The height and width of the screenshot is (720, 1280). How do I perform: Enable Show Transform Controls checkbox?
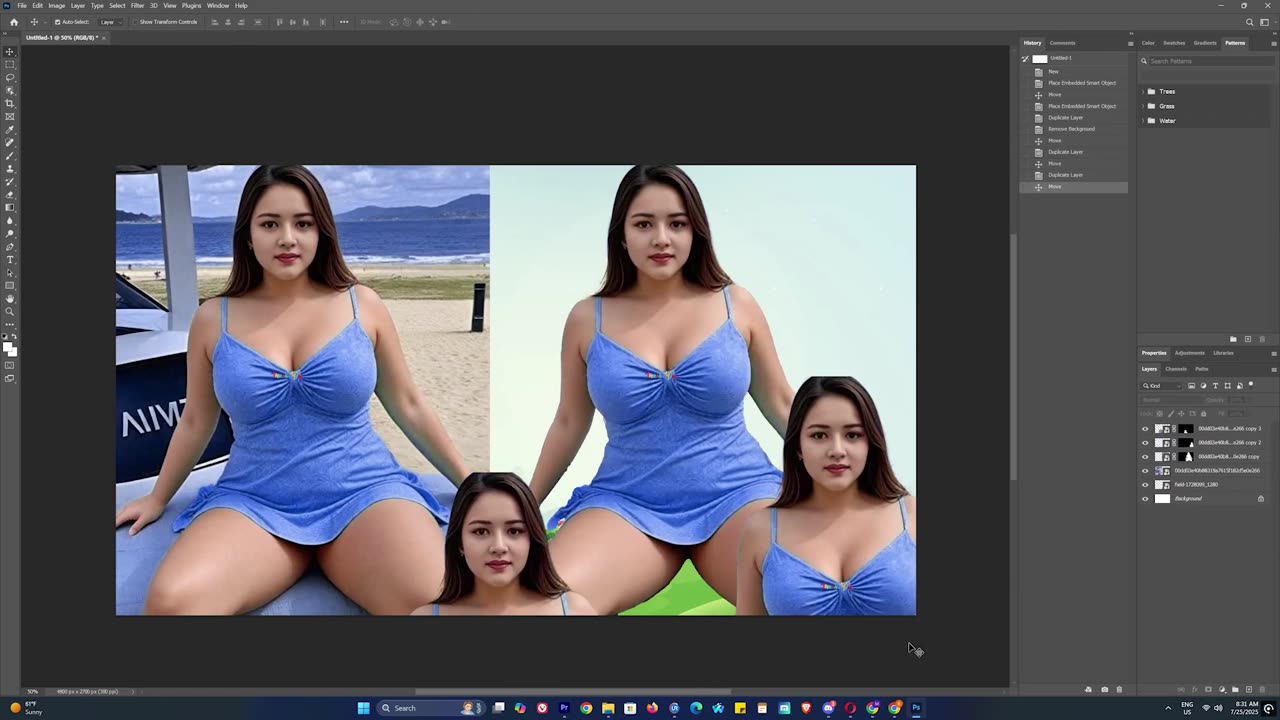coord(135,22)
